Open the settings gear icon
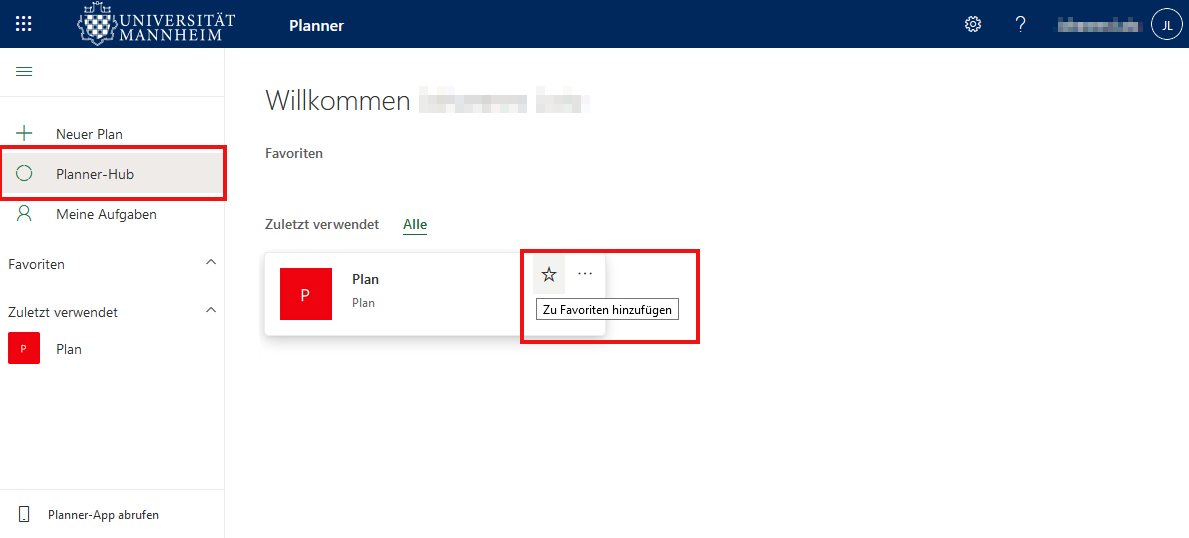1189x538 pixels. [x=972, y=24]
